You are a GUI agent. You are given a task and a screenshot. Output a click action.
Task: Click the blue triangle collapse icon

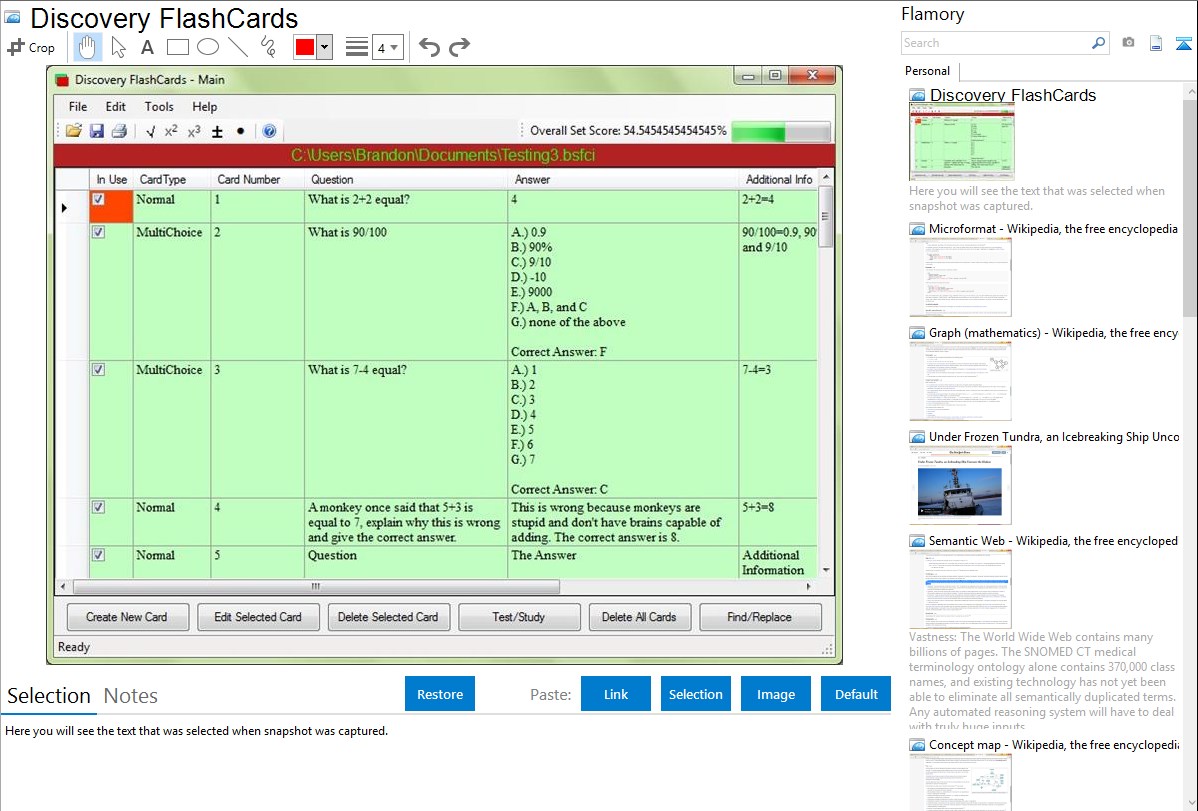click(x=1183, y=43)
